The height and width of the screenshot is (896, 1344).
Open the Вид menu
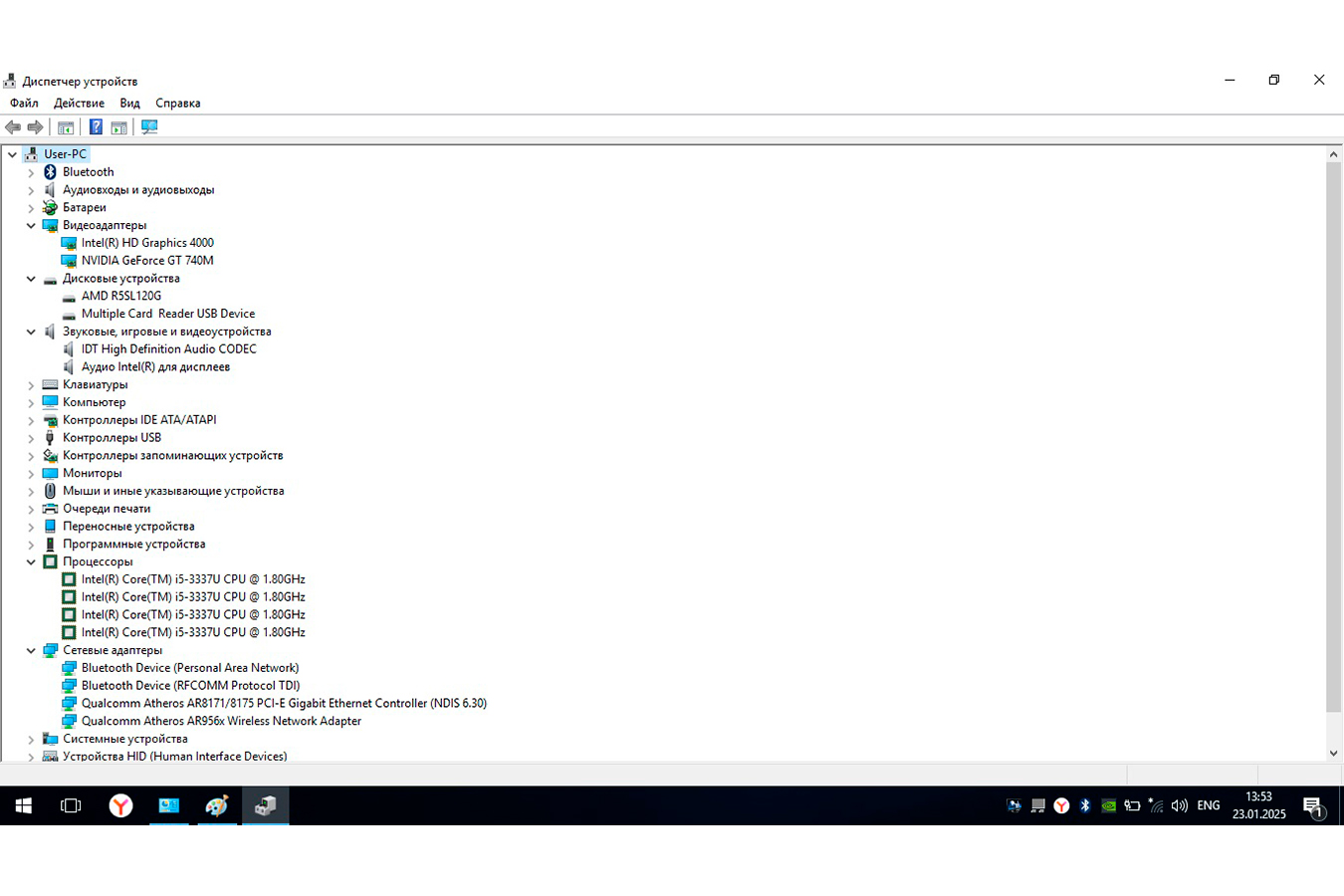click(x=129, y=104)
